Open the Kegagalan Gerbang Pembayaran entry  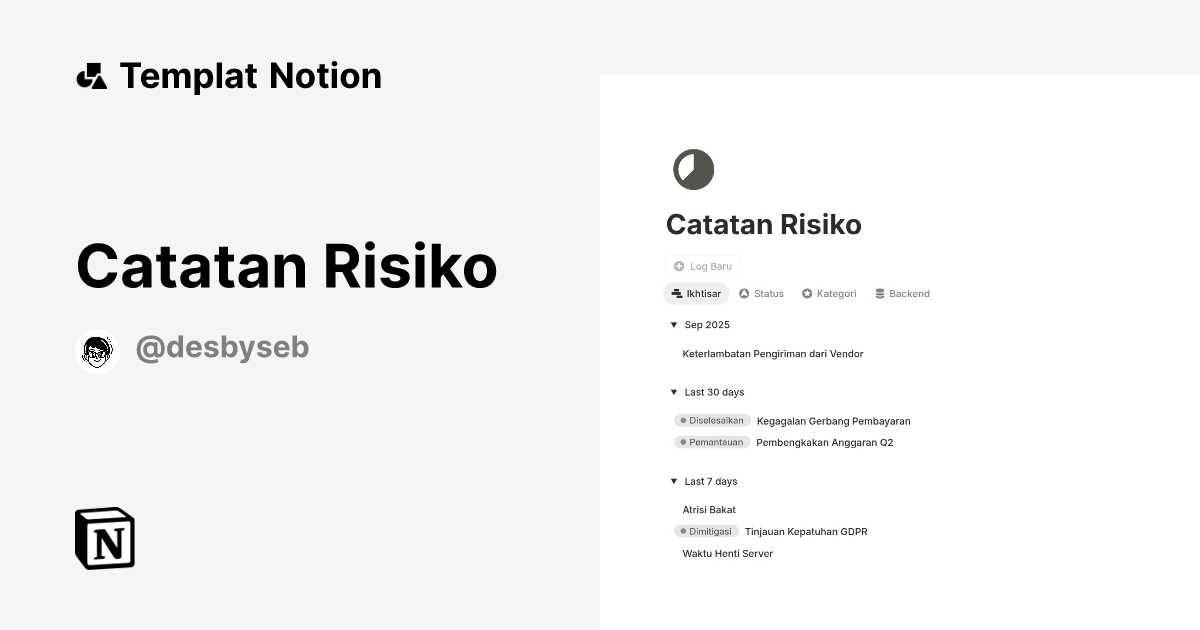point(832,420)
